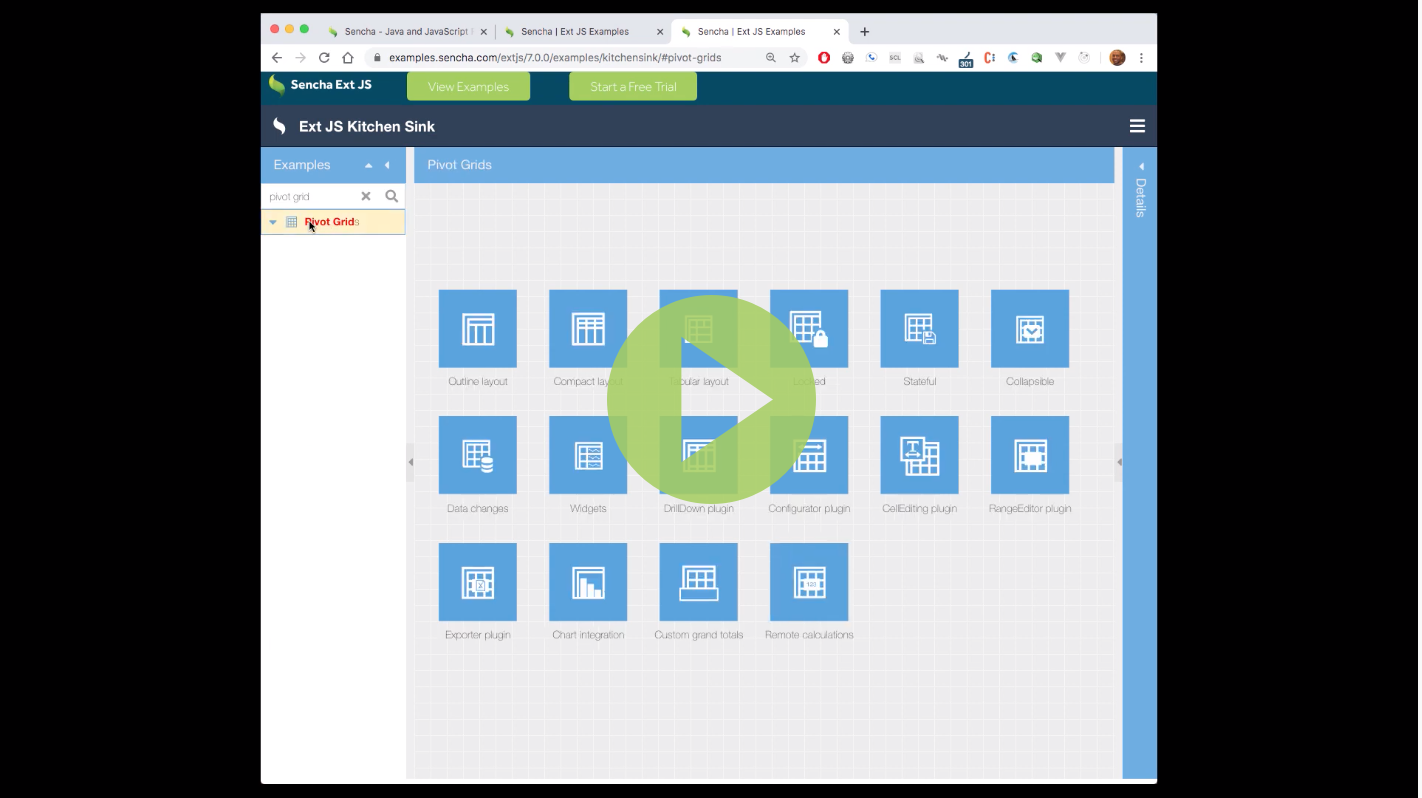Click the Pivot Grids panel header title
1422x798 pixels.
[460, 165]
